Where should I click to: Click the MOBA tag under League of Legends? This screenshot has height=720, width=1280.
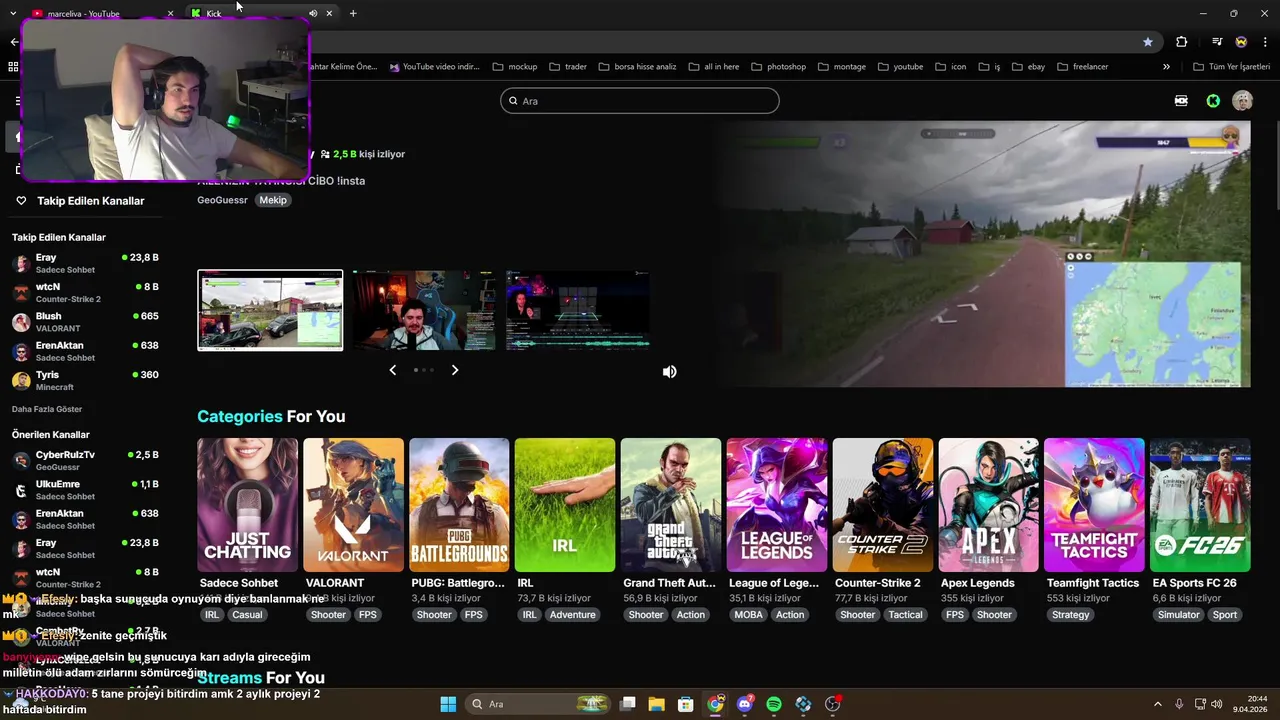[748, 615]
